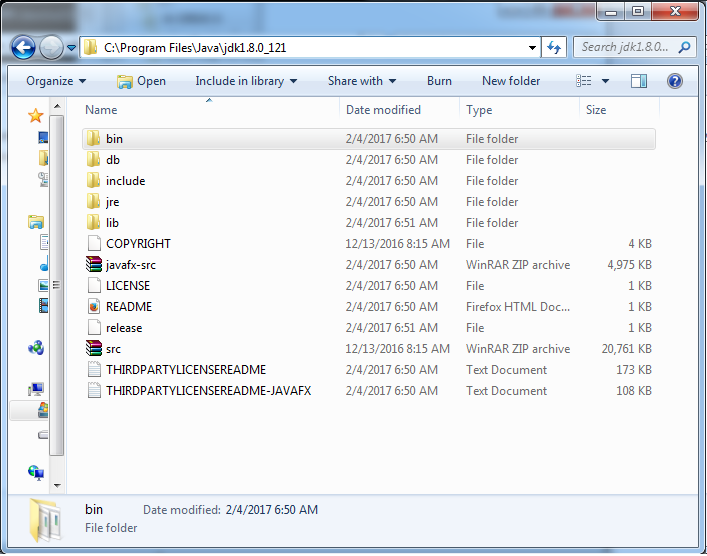Click the 'COPYRIGHT' file name
The height and width of the screenshot is (556, 707).
pyautogui.click(x=138, y=244)
